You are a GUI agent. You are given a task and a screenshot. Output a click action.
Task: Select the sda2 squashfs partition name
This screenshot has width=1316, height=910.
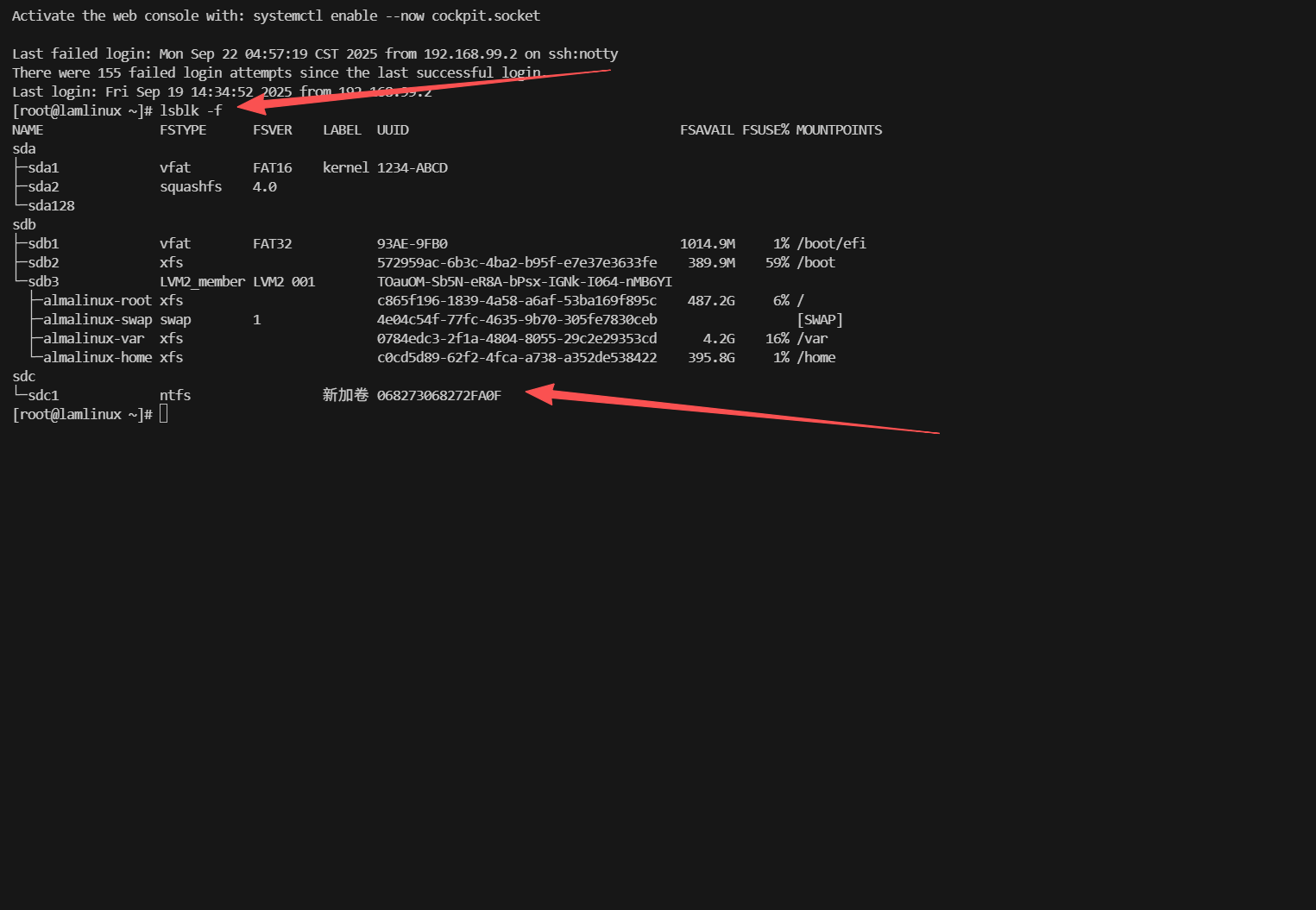click(x=43, y=187)
